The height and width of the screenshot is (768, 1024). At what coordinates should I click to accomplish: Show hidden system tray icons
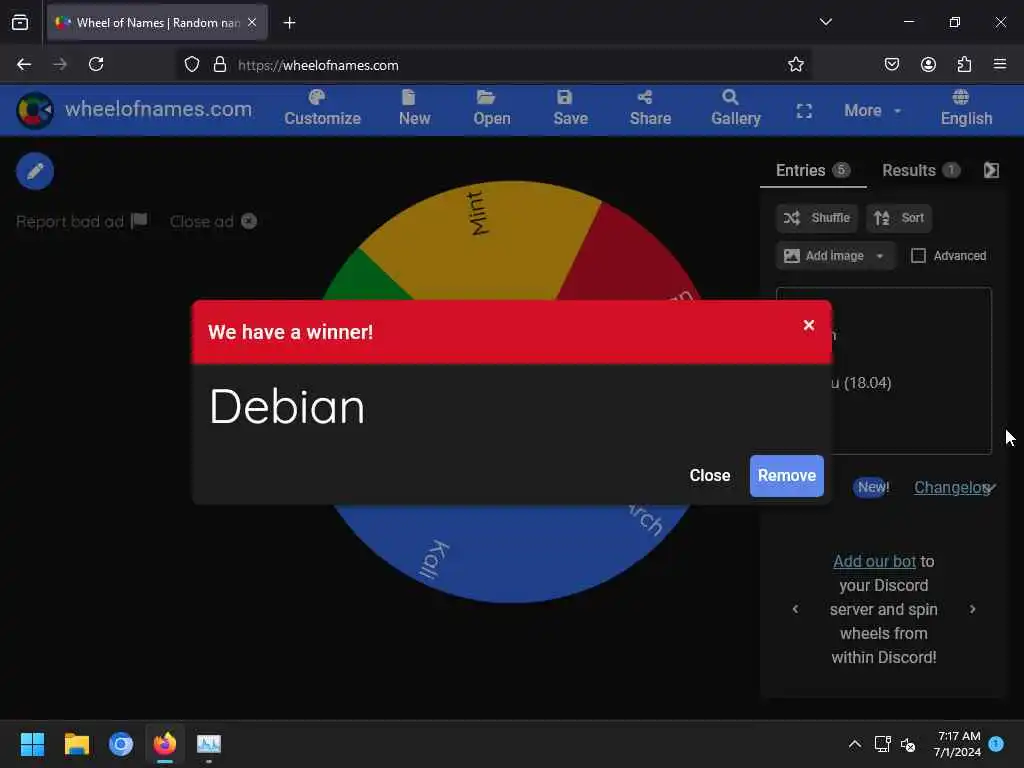coord(854,744)
